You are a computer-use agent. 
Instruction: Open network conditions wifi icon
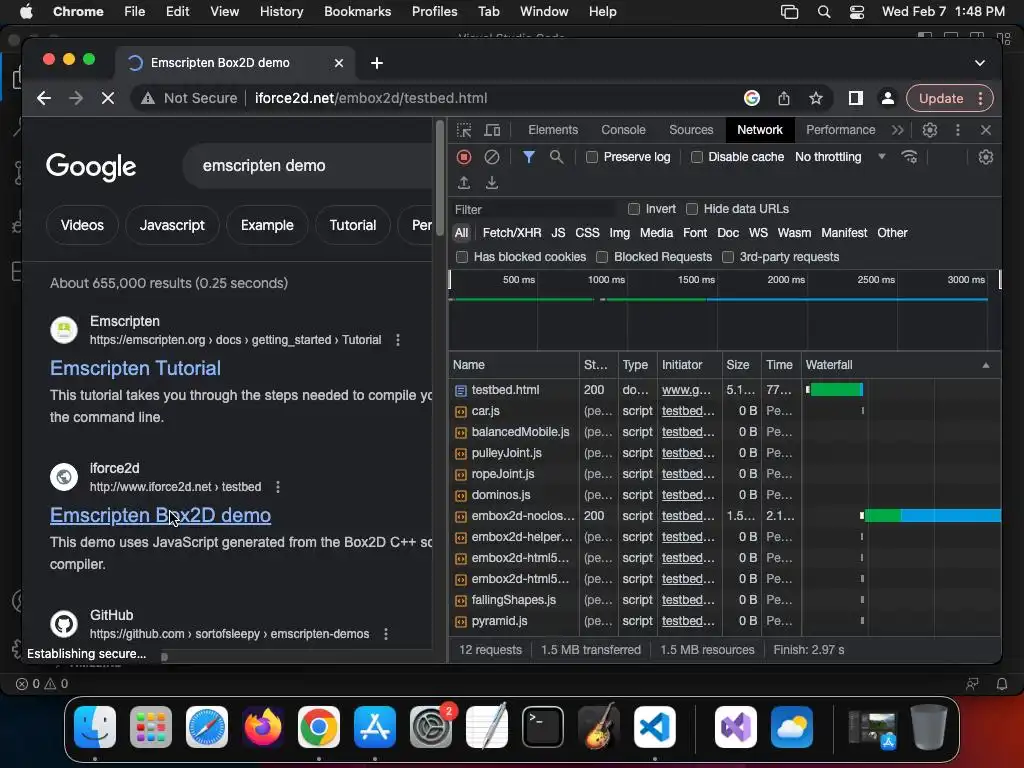(909, 157)
